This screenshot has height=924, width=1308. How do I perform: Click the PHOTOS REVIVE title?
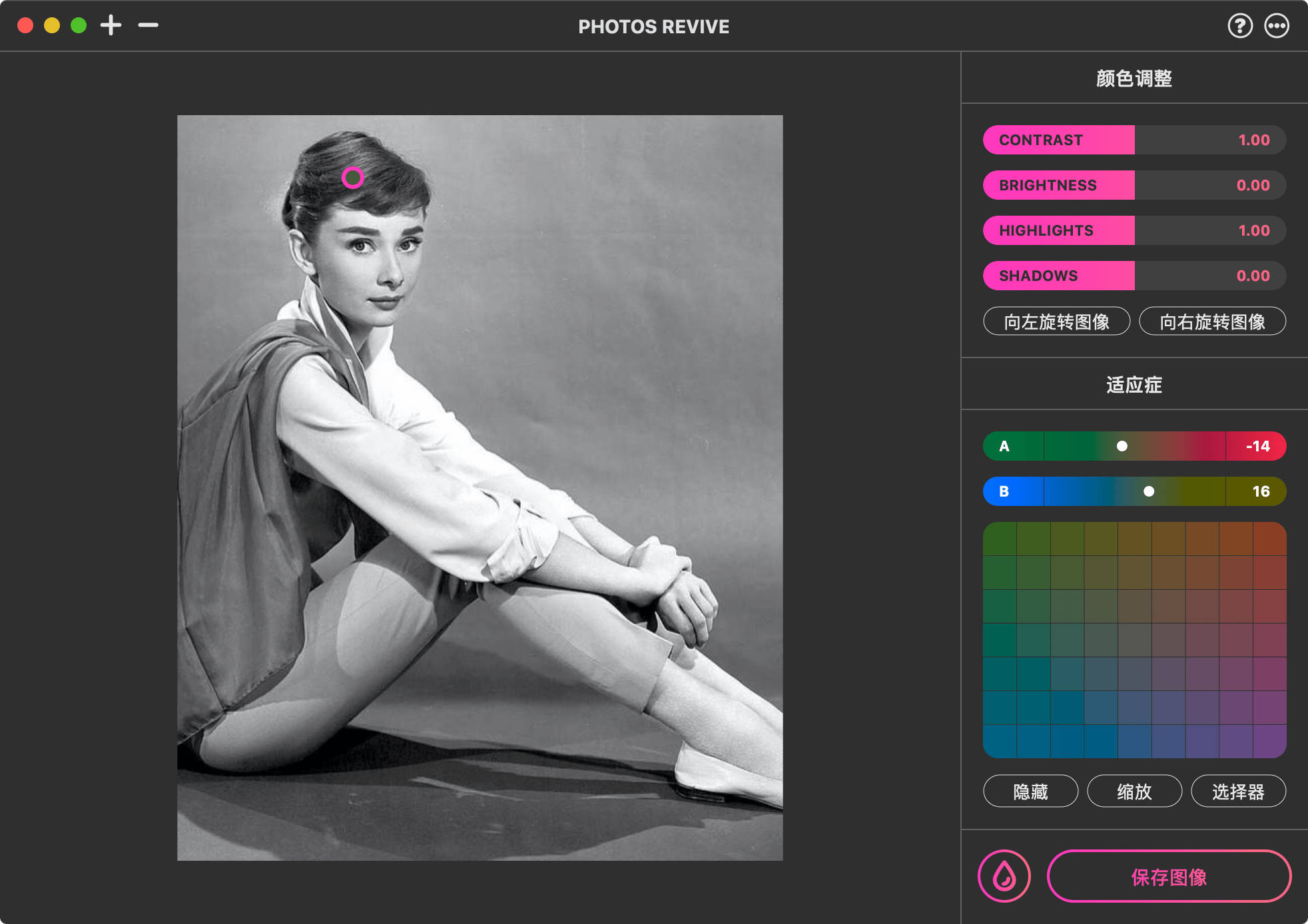click(x=653, y=27)
